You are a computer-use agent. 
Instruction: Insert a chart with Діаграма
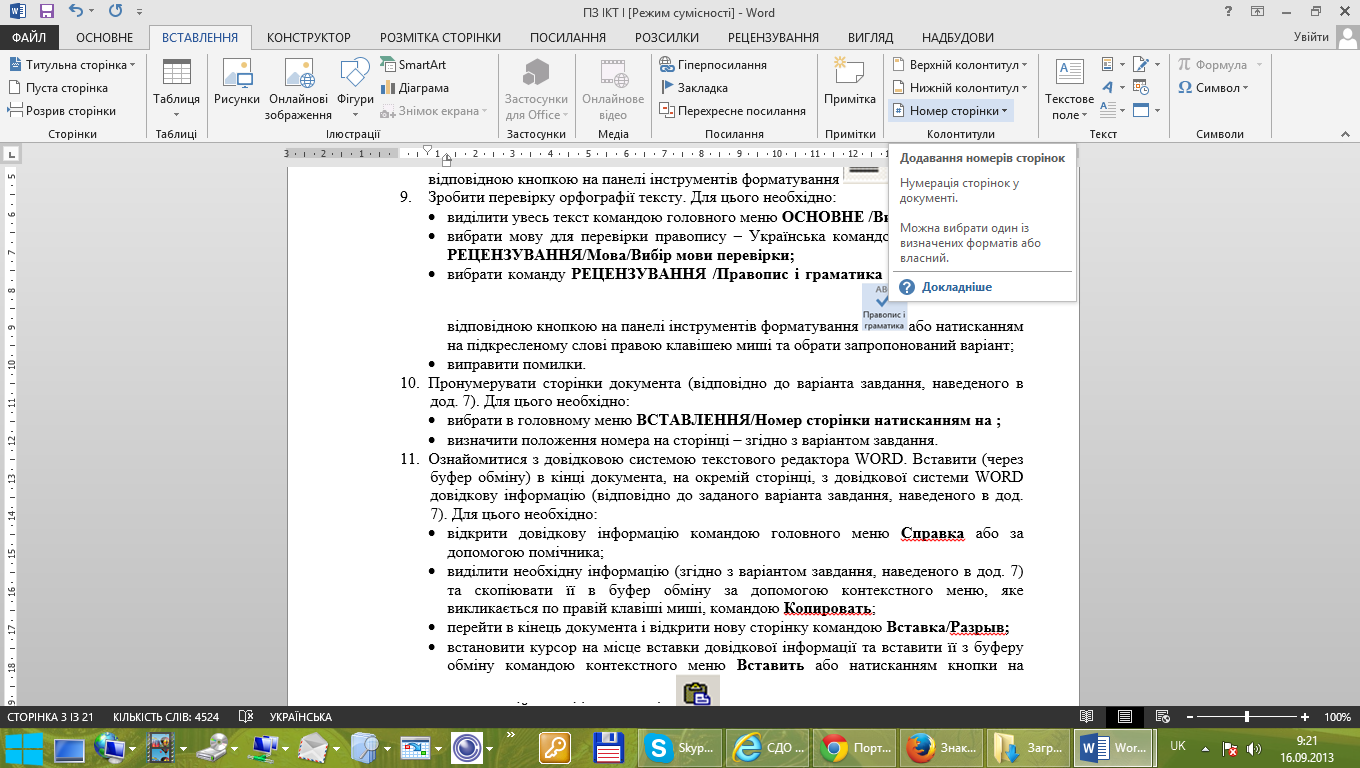[414, 88]
